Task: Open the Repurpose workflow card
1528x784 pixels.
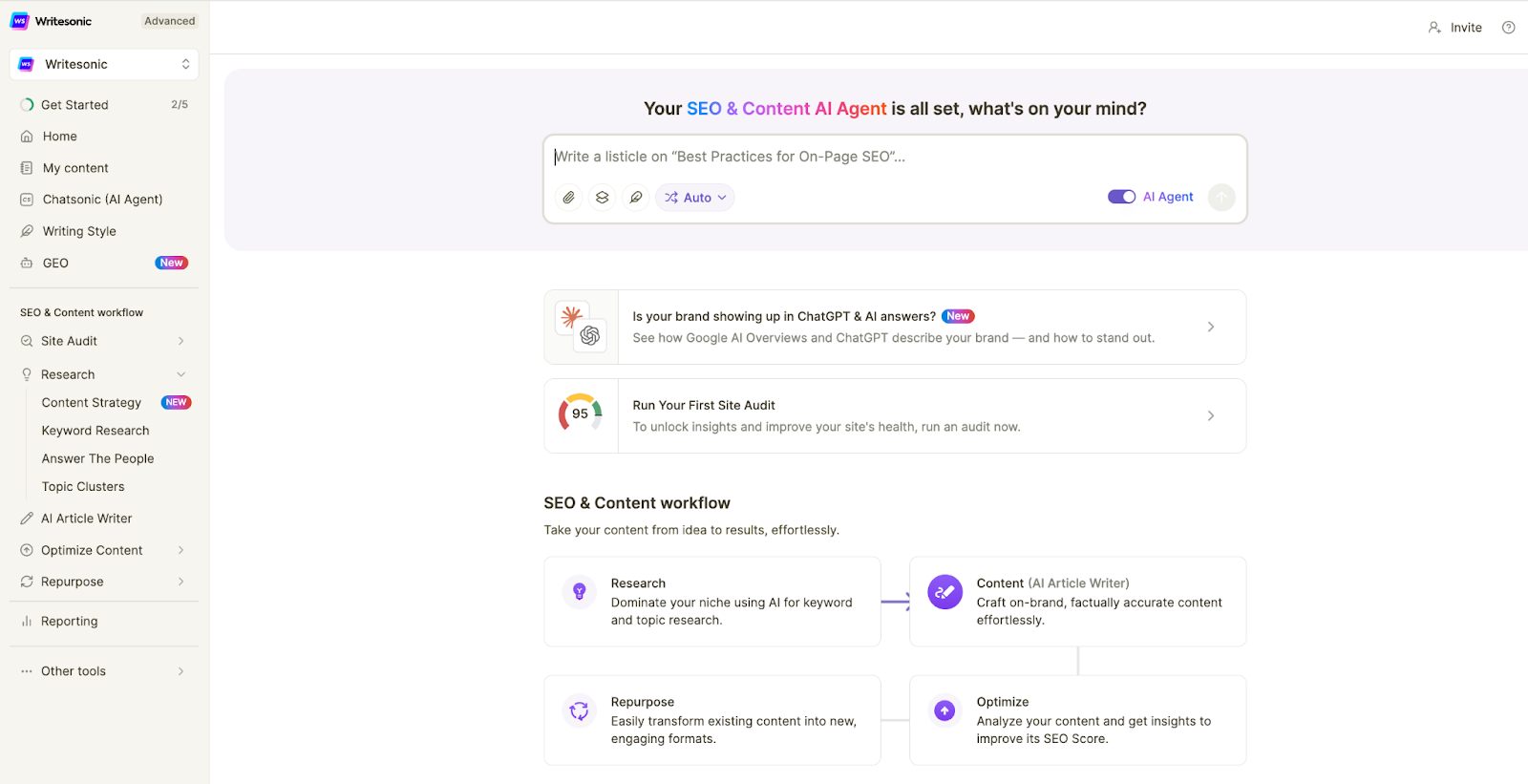Action: point(712,720)
